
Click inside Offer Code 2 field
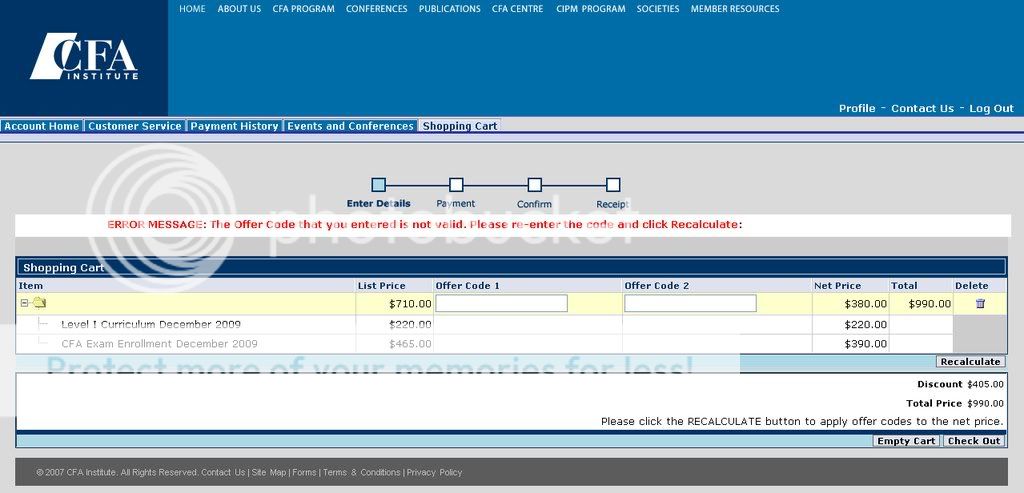click(x=690, y=303)
